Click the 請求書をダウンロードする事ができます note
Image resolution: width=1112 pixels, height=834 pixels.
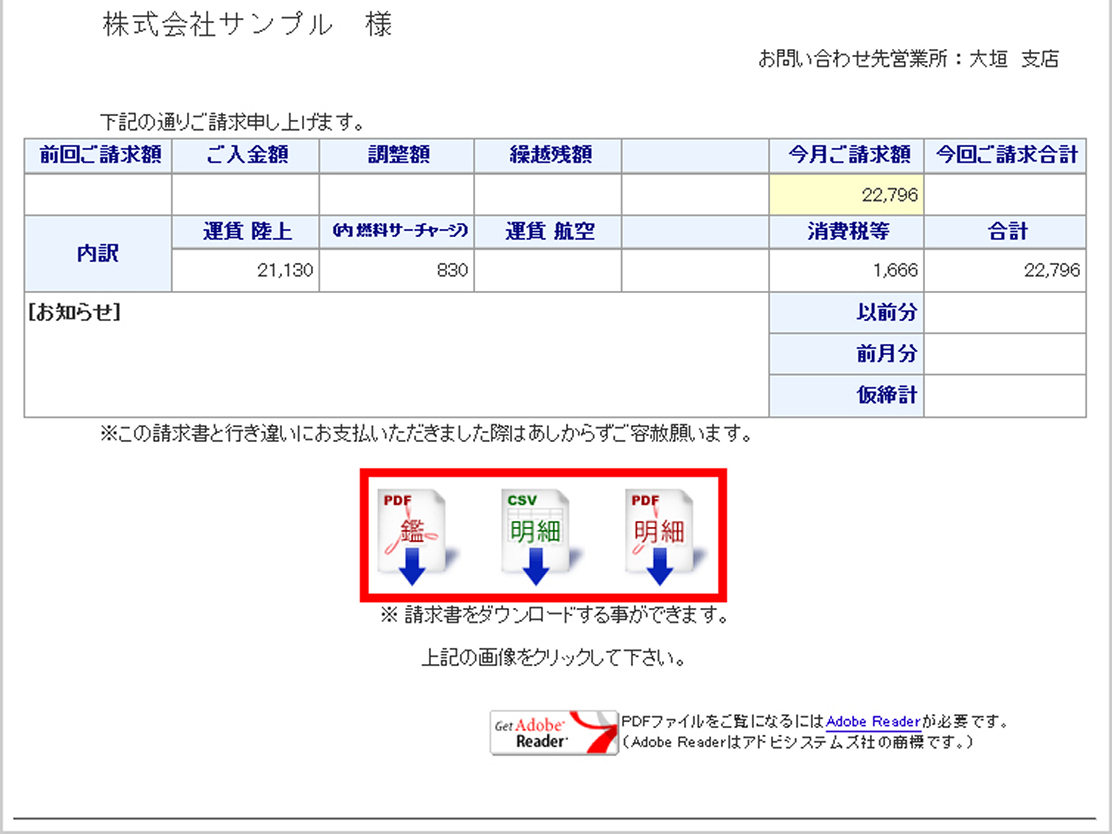[555, 615]
